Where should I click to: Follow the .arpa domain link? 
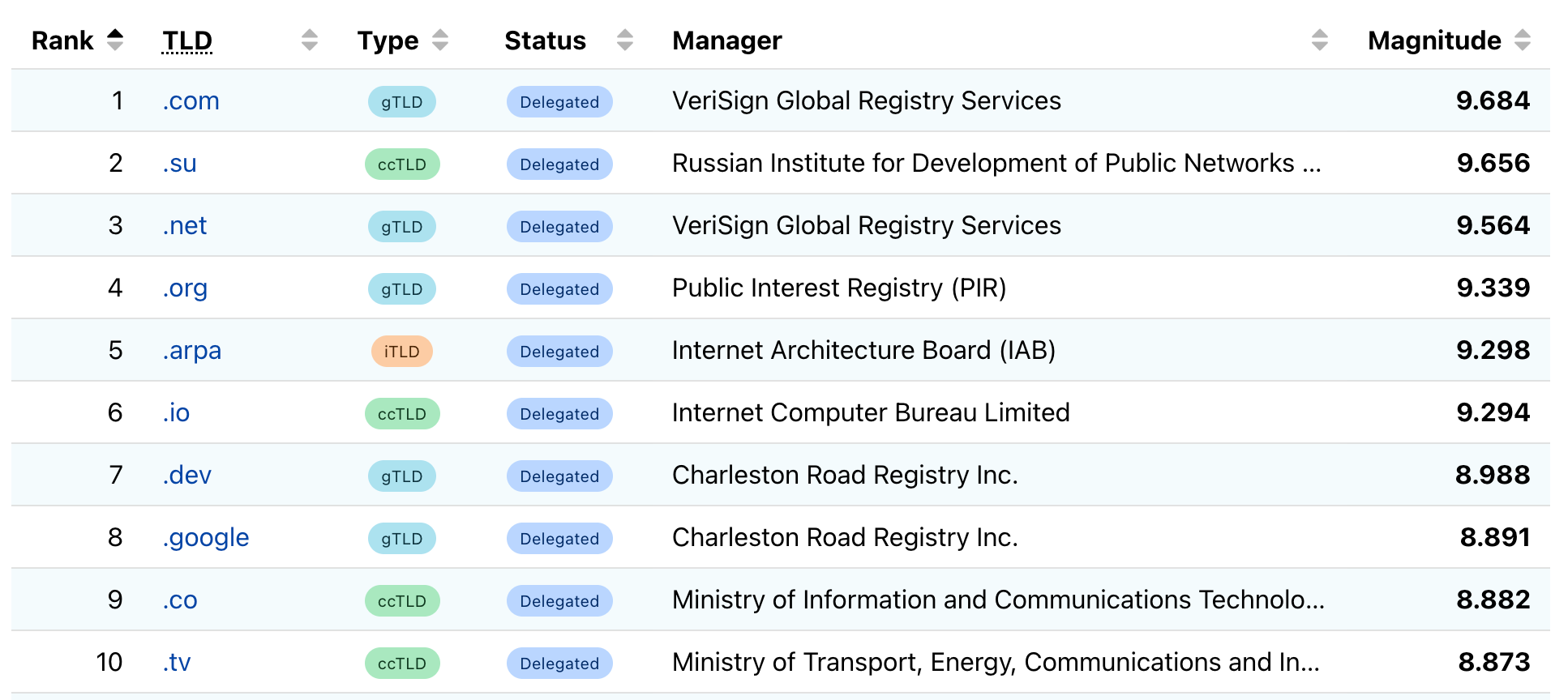click(192, 350)
